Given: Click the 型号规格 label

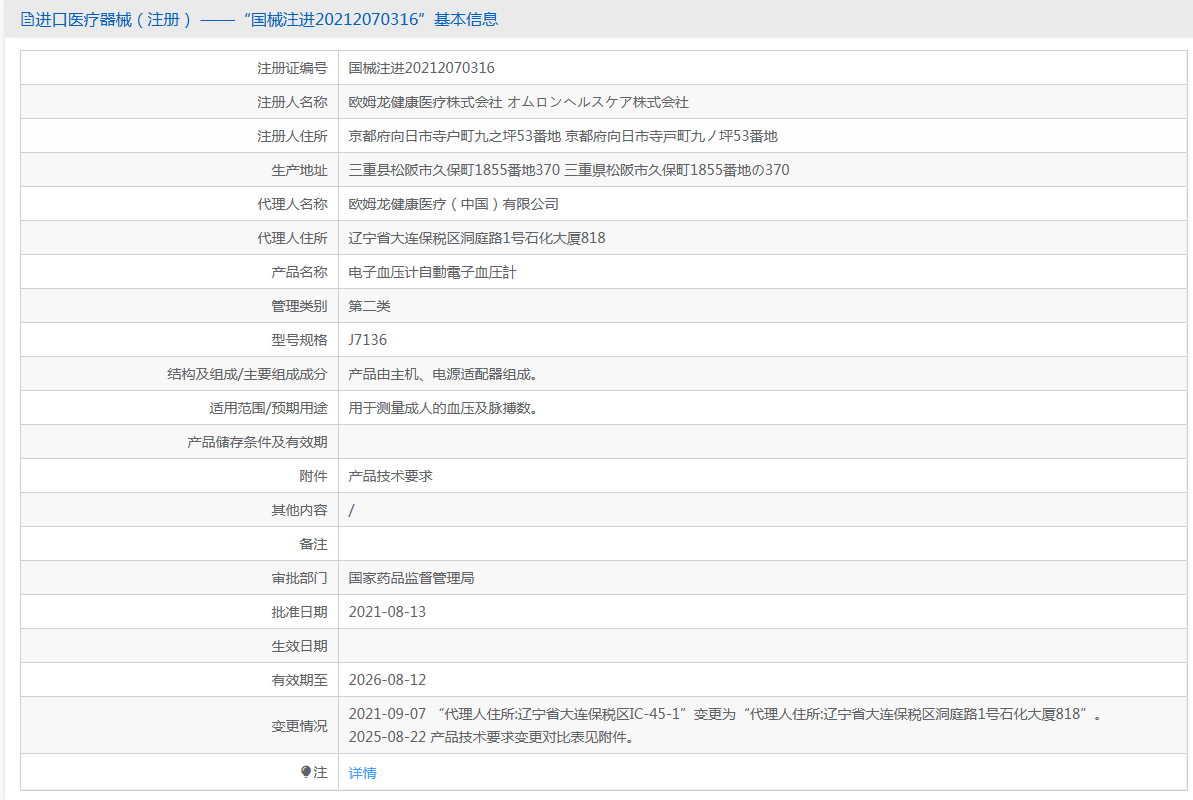Looking at the screenshot, I should 299,339.
